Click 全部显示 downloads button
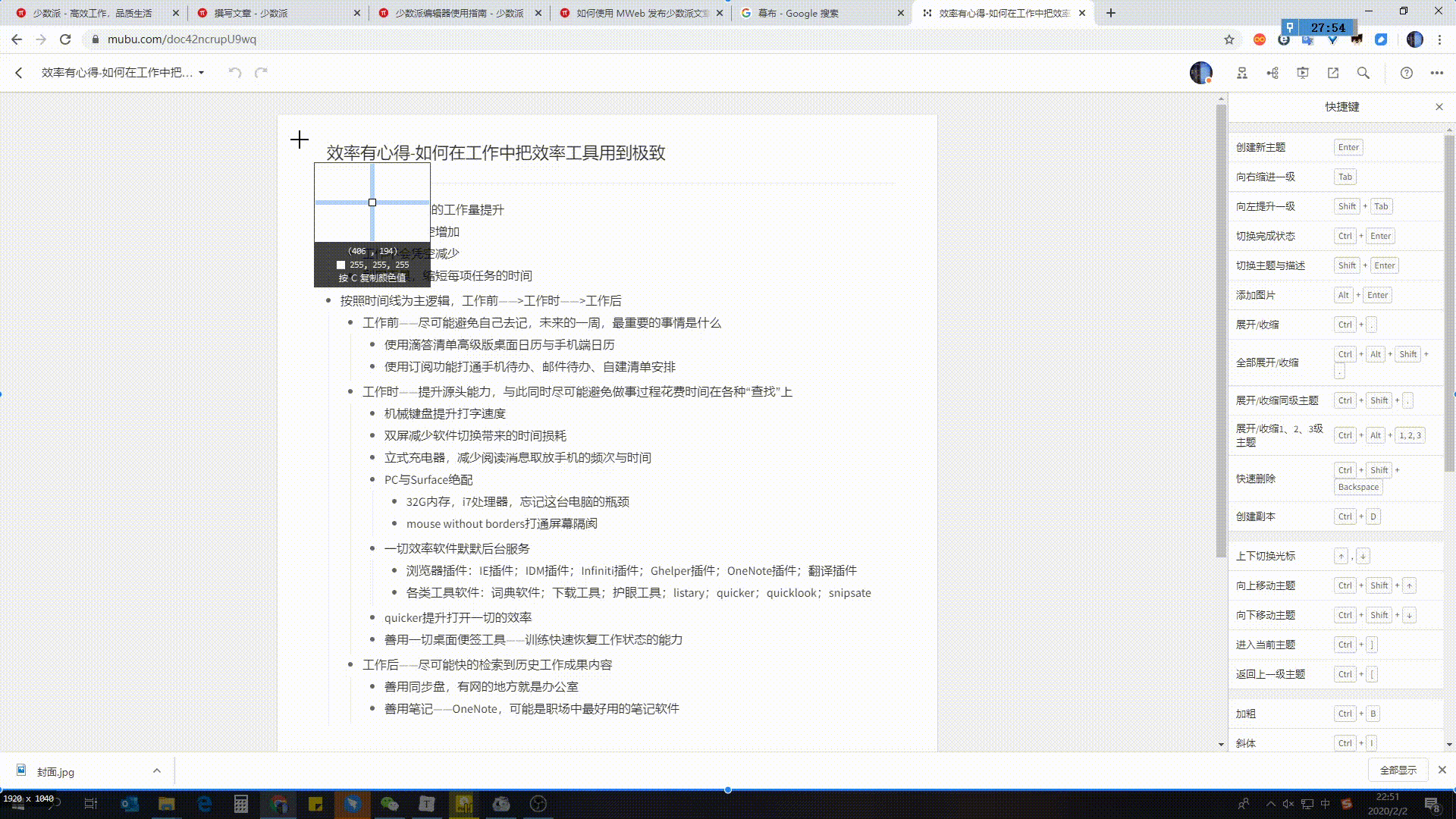Screen dimensions: 1456x819 (x=1398, y=770)
